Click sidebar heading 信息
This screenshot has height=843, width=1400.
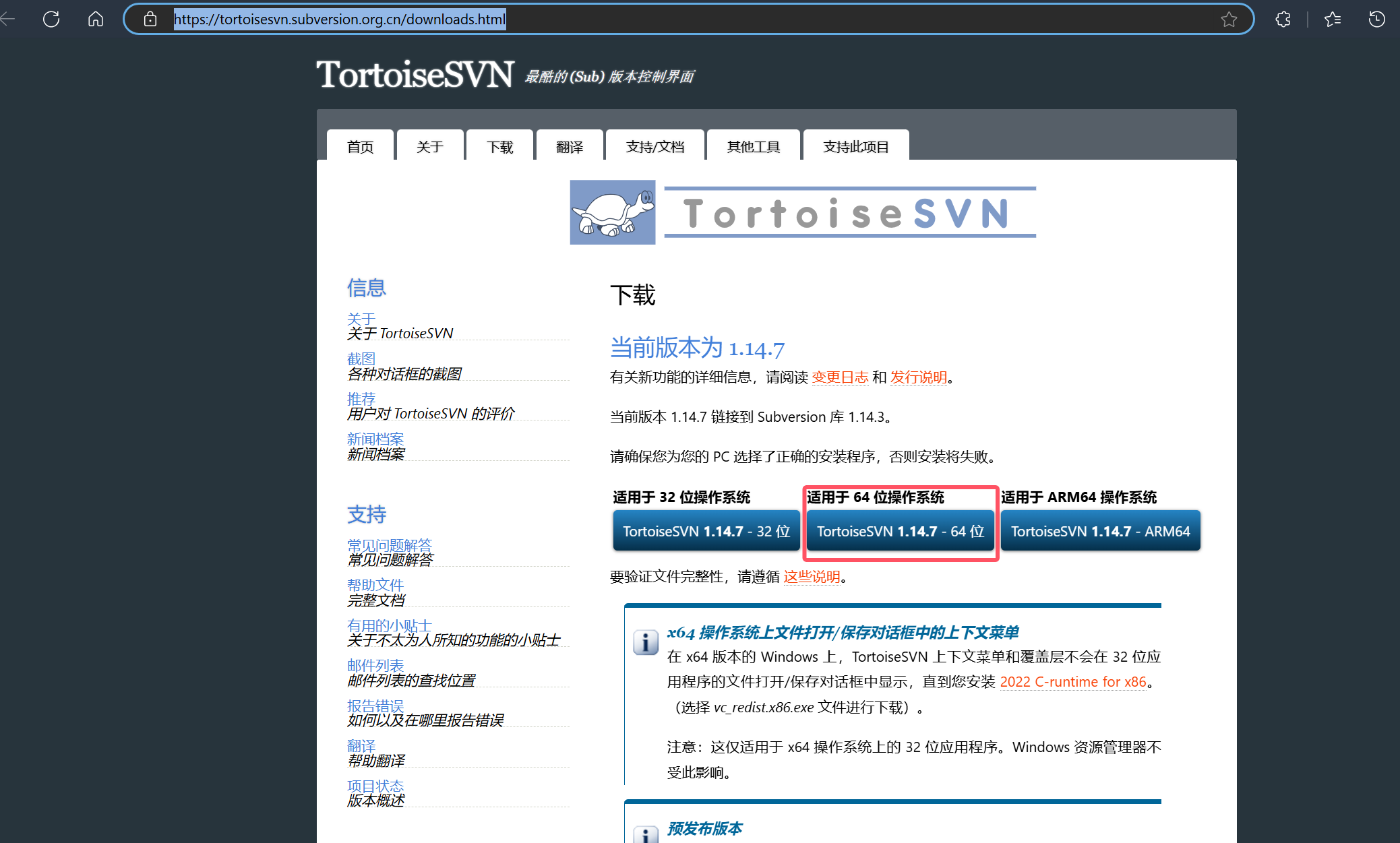(367, 288)
